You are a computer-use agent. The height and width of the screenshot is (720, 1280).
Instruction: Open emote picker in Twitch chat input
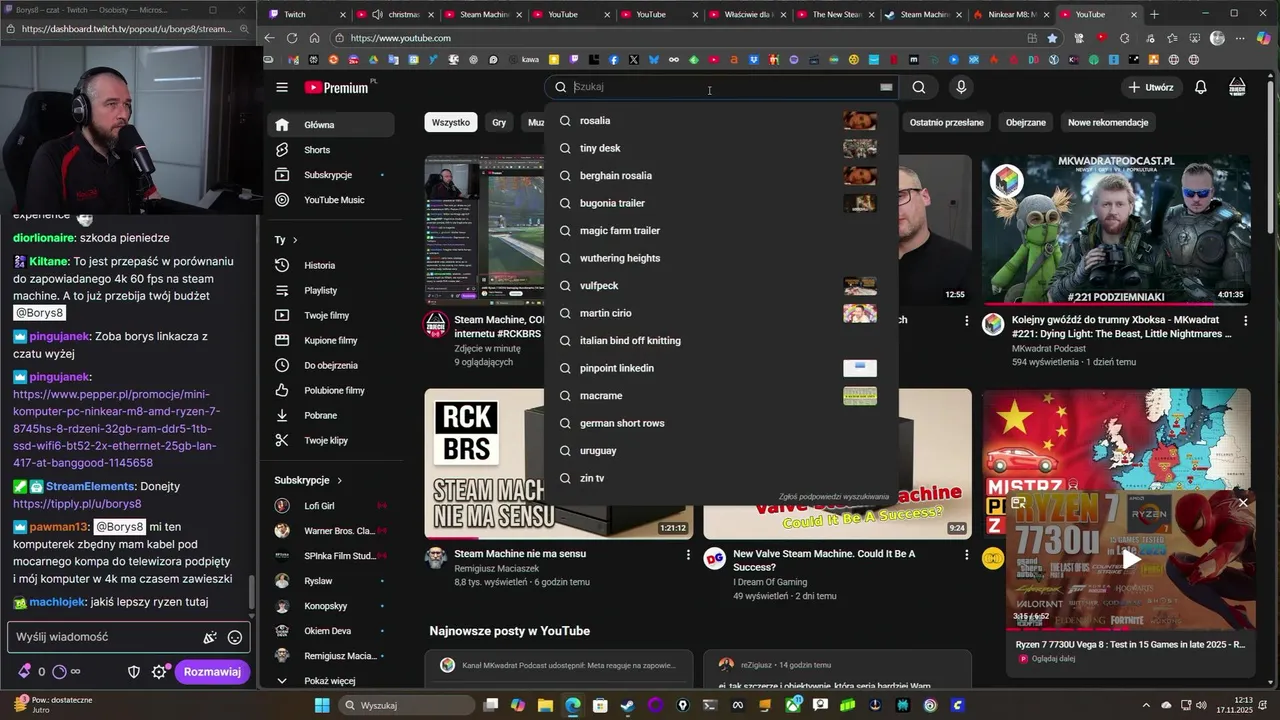tap(235, 637)
